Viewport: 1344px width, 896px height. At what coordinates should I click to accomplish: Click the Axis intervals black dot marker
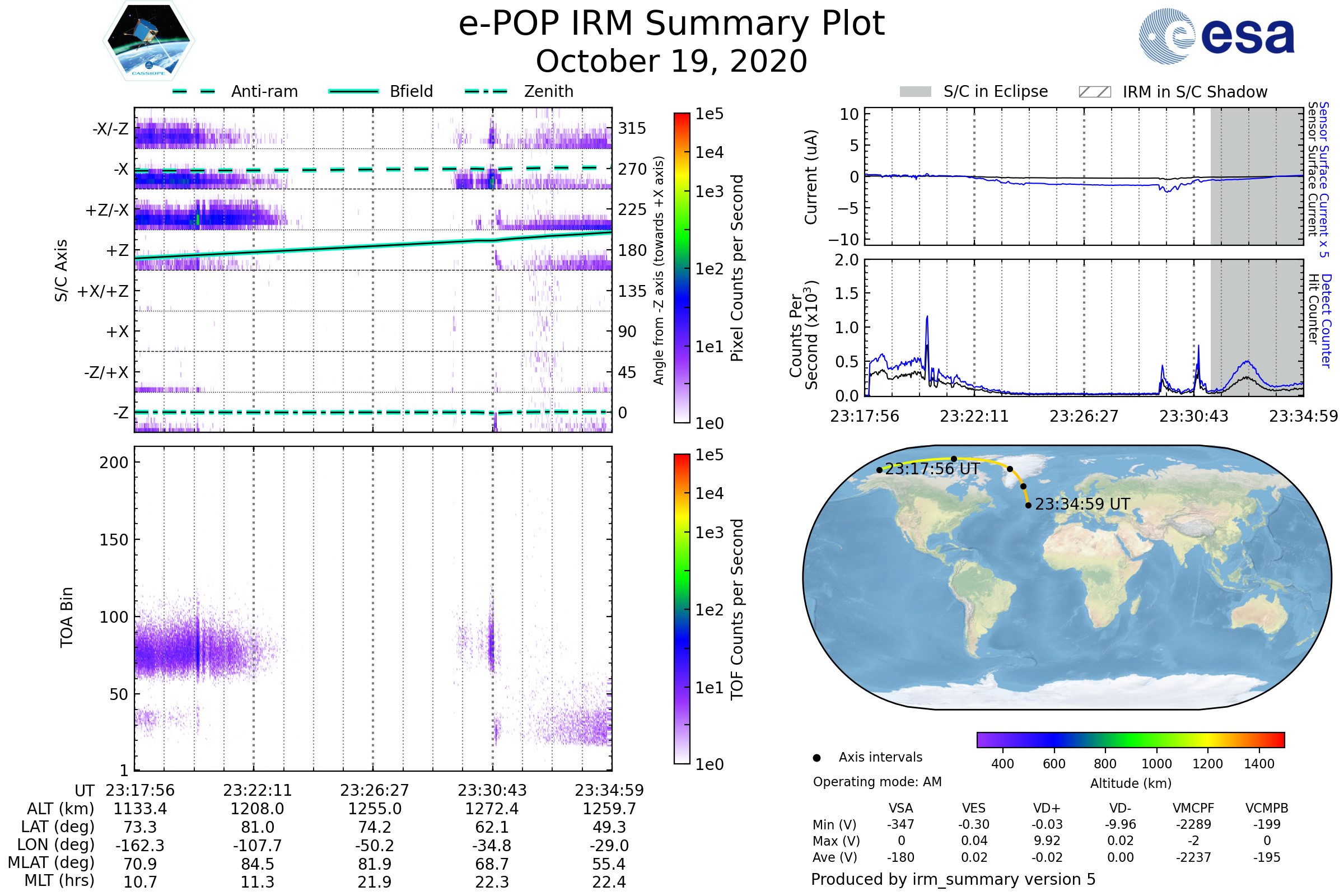click(x=816, y=758)
